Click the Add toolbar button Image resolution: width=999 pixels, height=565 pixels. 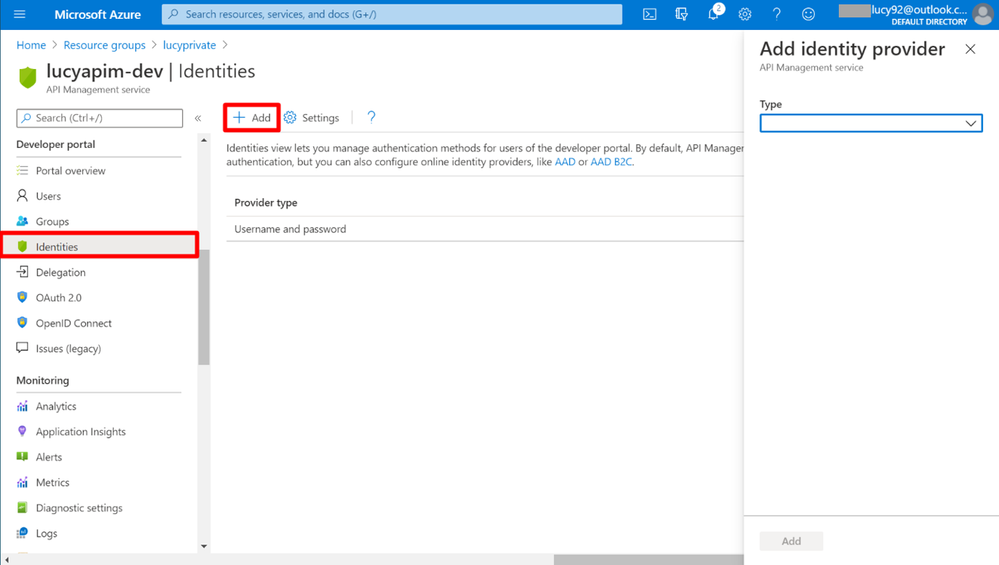(x=252, y=118)
